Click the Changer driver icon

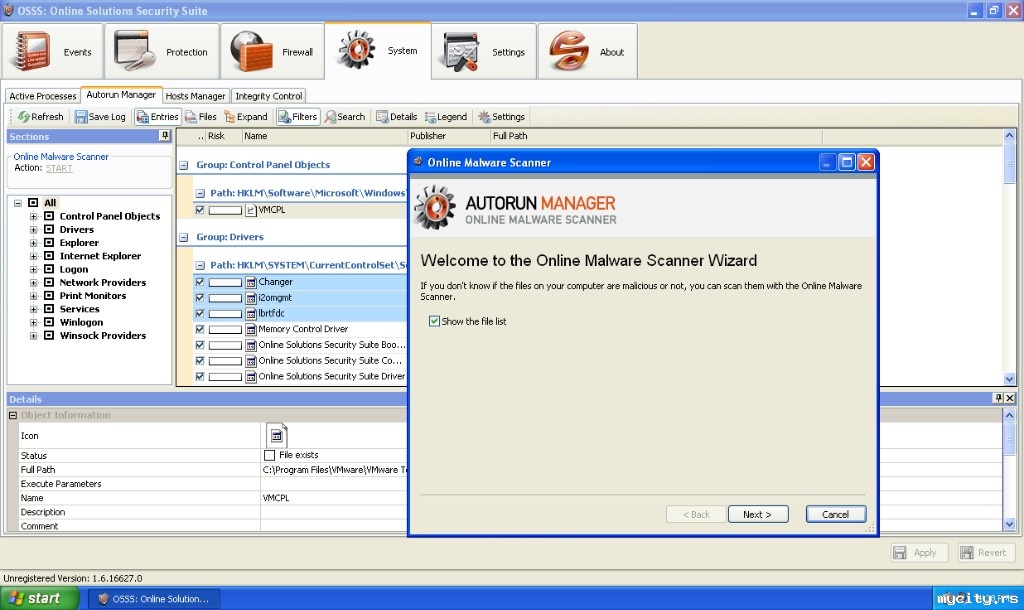(251, 282)
